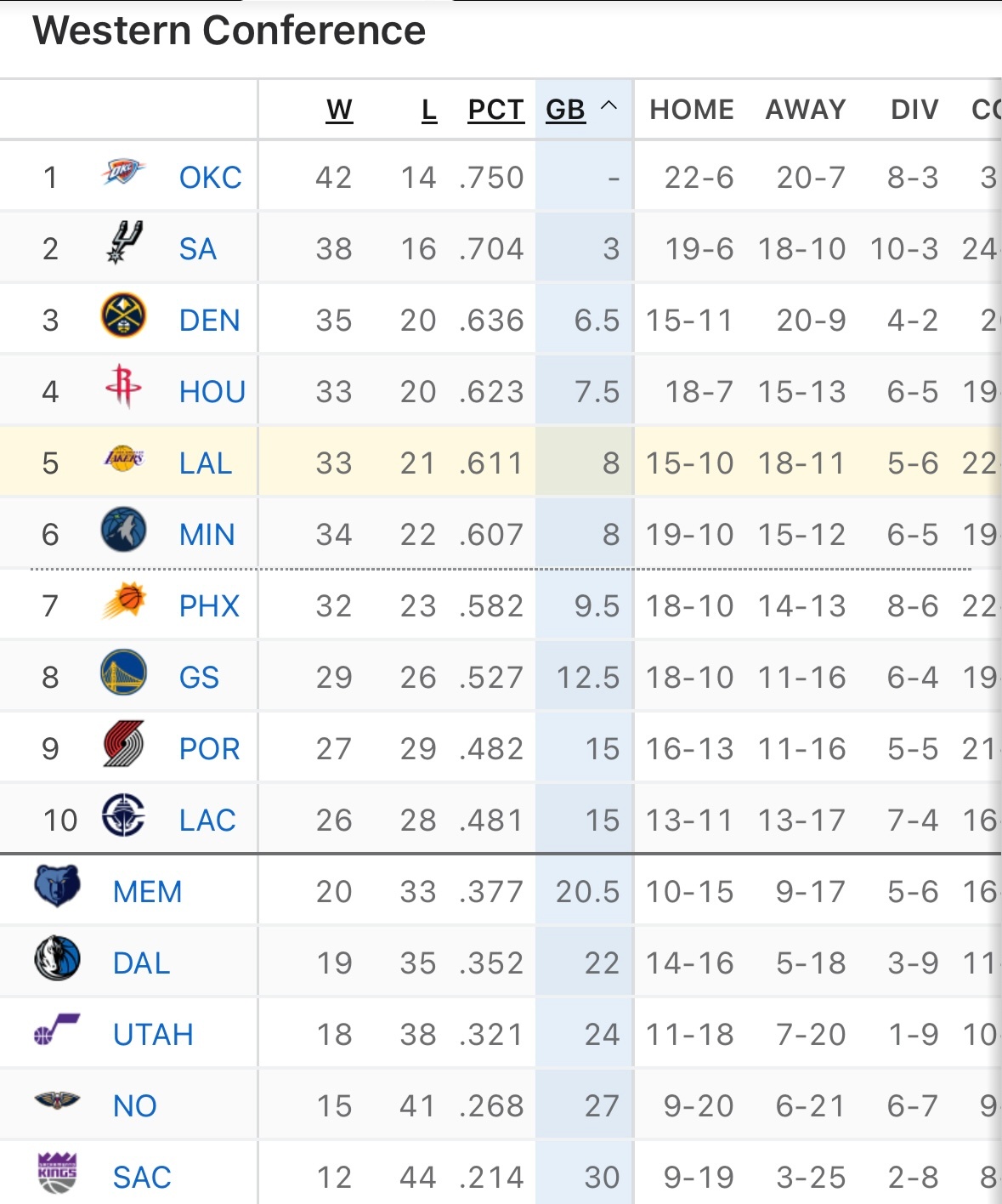Click the San Antonio Spurs logo

click(x=124, y=244)
